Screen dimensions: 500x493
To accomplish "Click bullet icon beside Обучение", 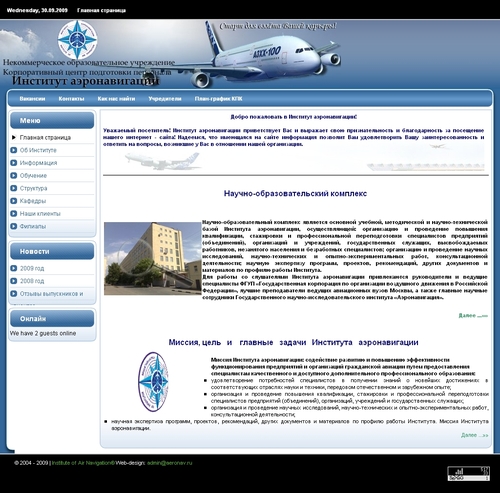I will click(x=14, y=176).
